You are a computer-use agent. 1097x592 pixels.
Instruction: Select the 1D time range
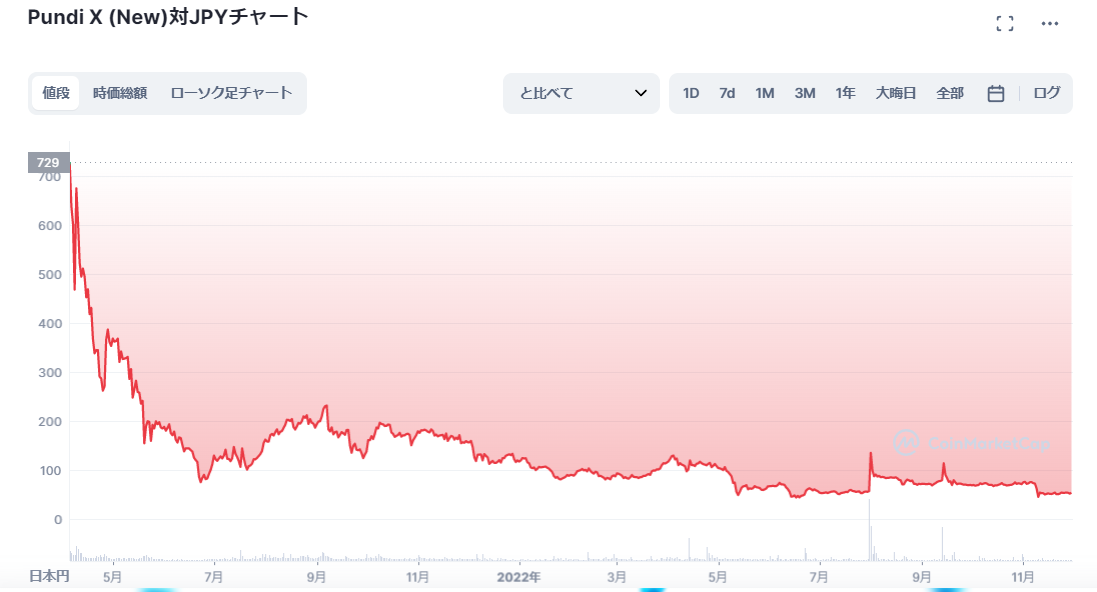691,93
